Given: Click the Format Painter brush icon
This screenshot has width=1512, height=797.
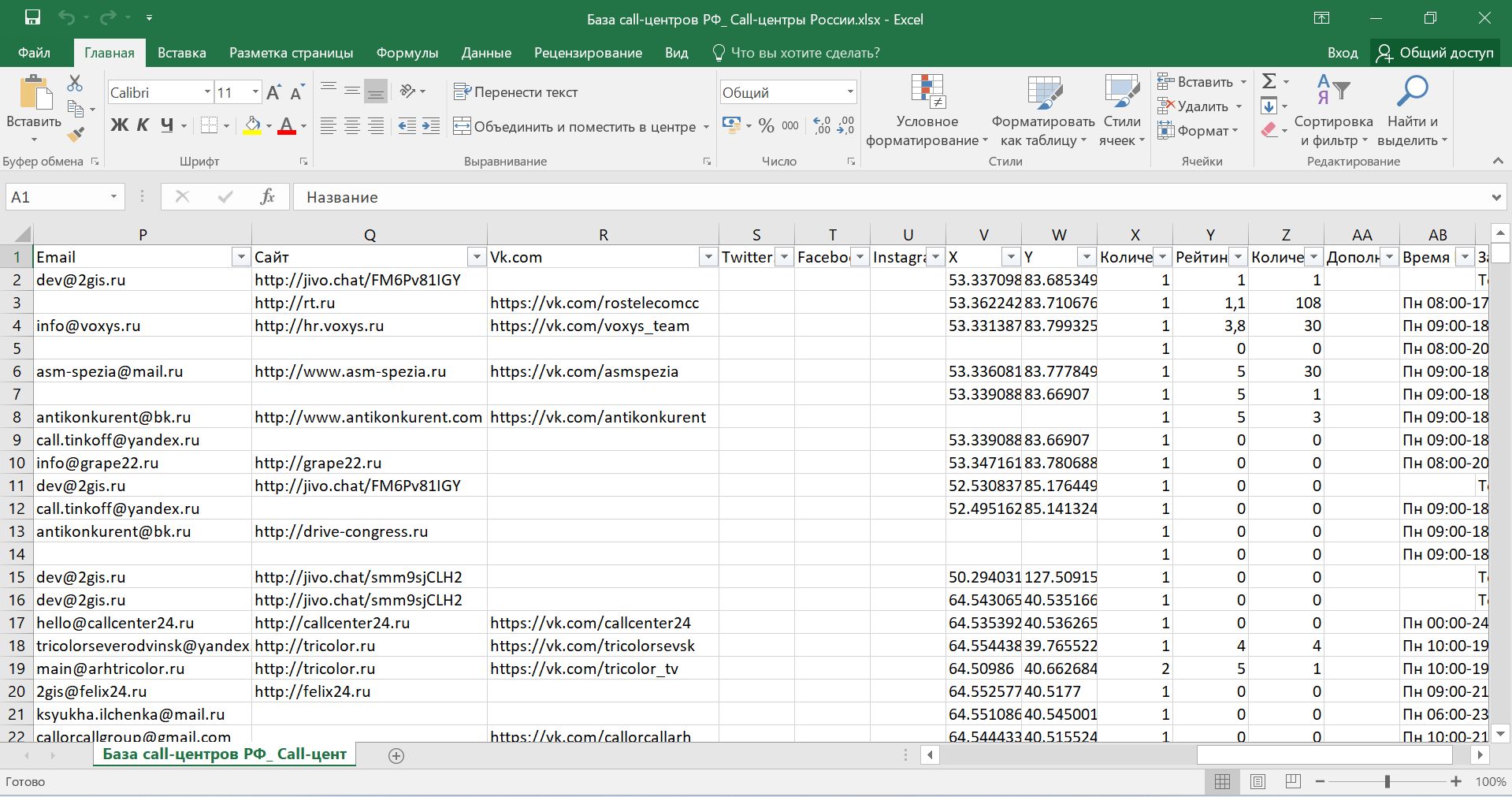Looking at the screenshot, I should (x=76, y=136).
